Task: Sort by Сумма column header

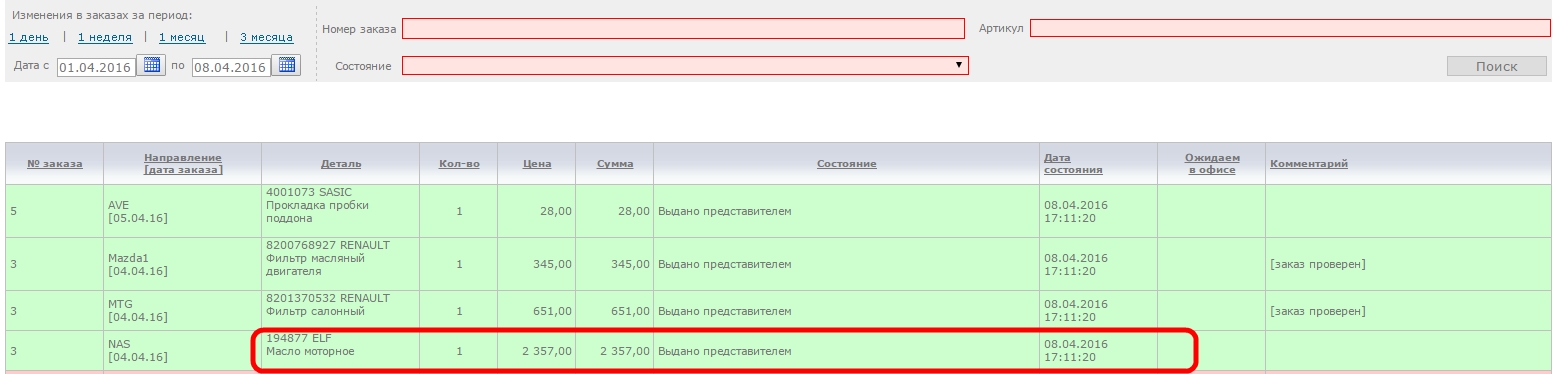Action: tap(615, 163)
